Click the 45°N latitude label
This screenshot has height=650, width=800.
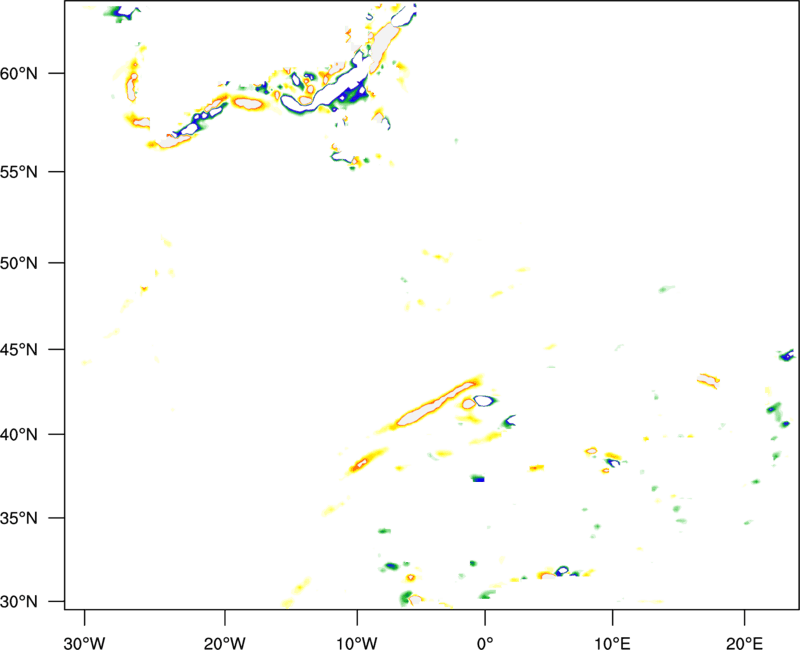[19, 350]
